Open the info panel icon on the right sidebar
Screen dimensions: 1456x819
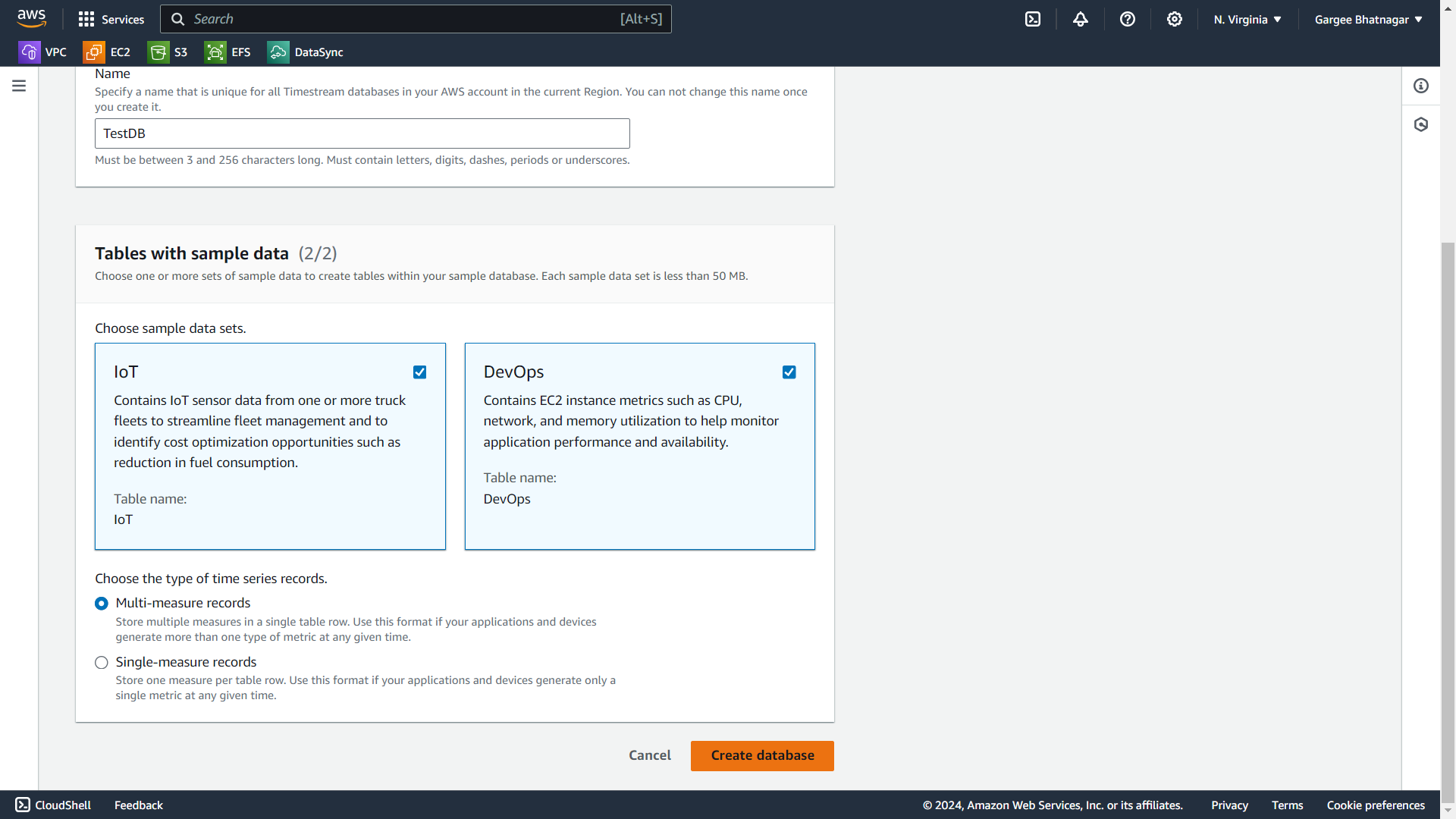click(1421, 86)
